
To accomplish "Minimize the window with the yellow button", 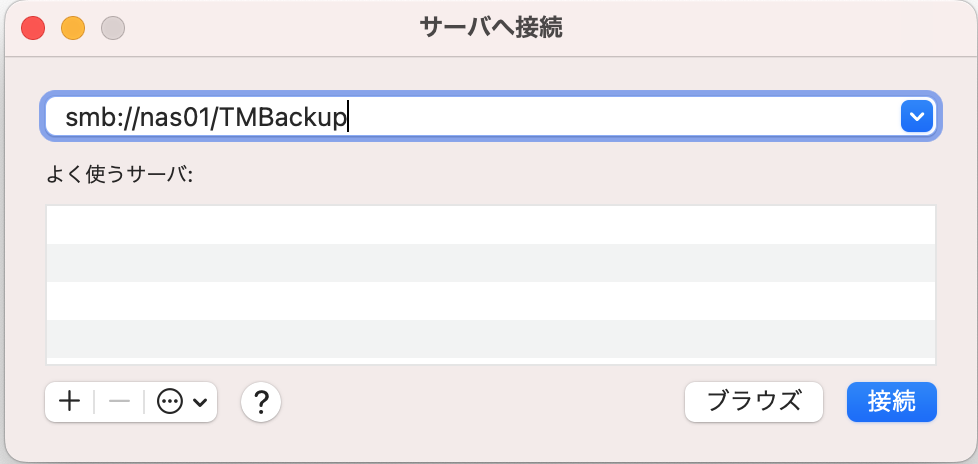I will (x=73, y=28).
